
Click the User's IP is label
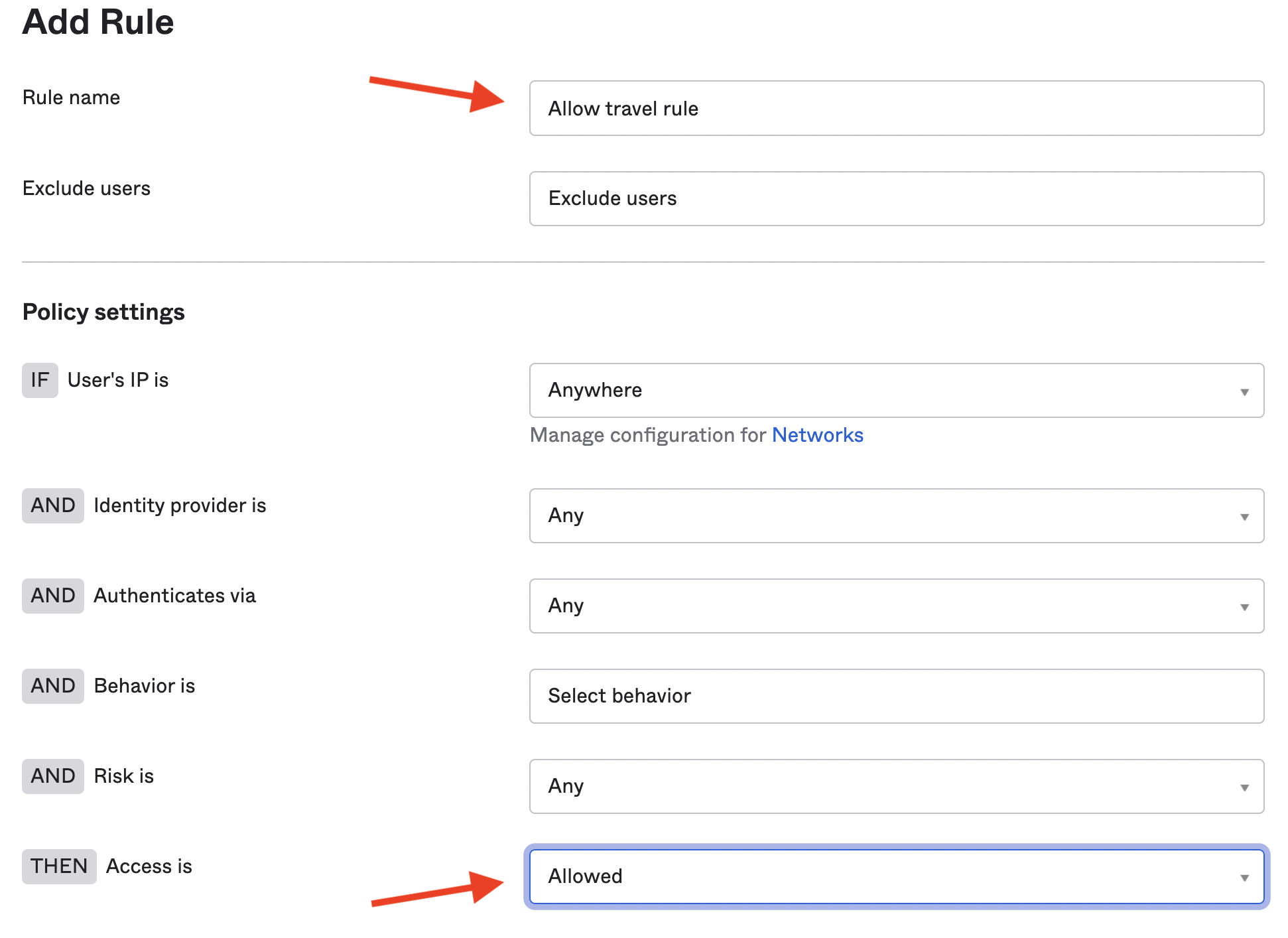[x=118, y=380]
